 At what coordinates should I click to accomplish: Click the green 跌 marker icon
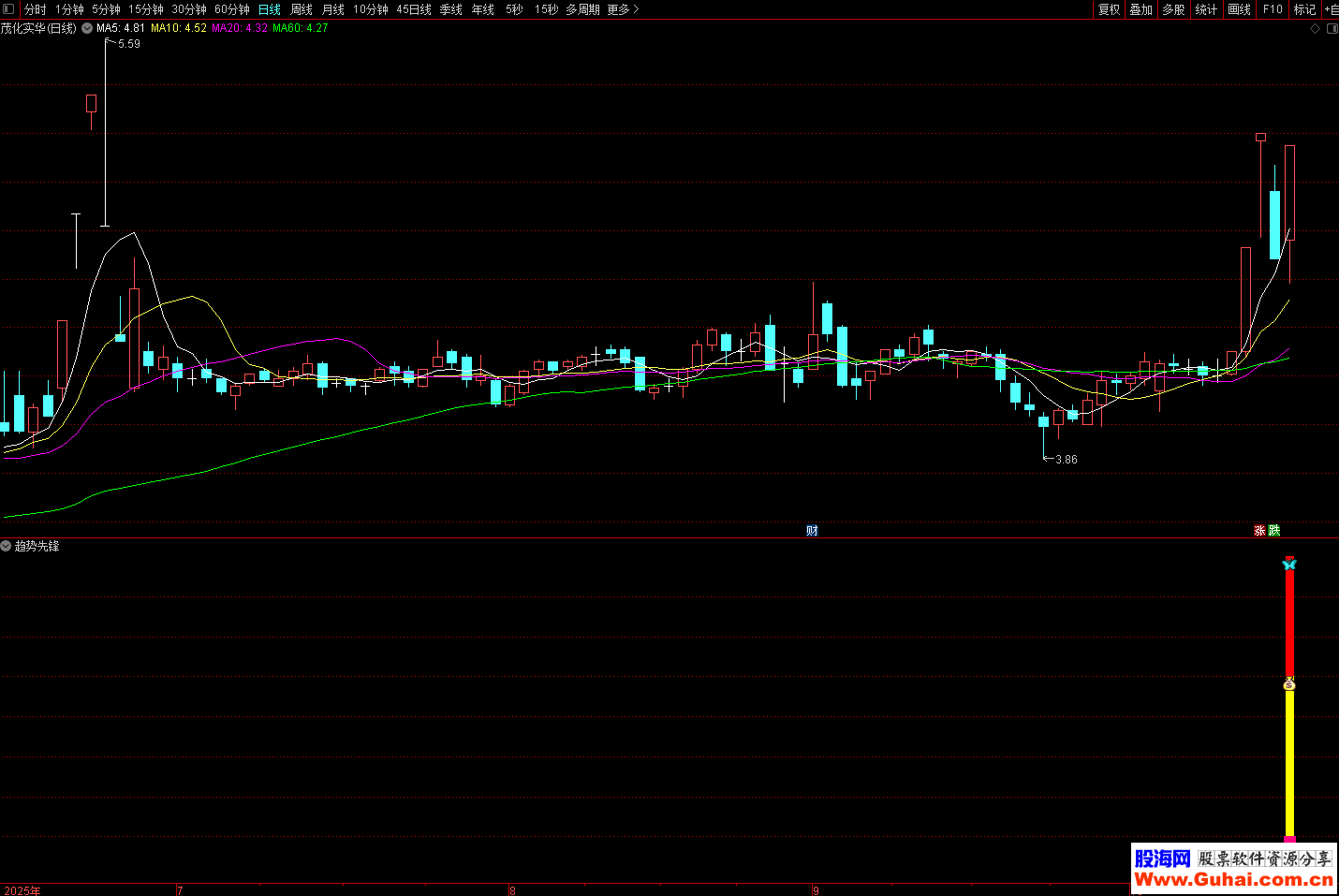[1273, 531]
